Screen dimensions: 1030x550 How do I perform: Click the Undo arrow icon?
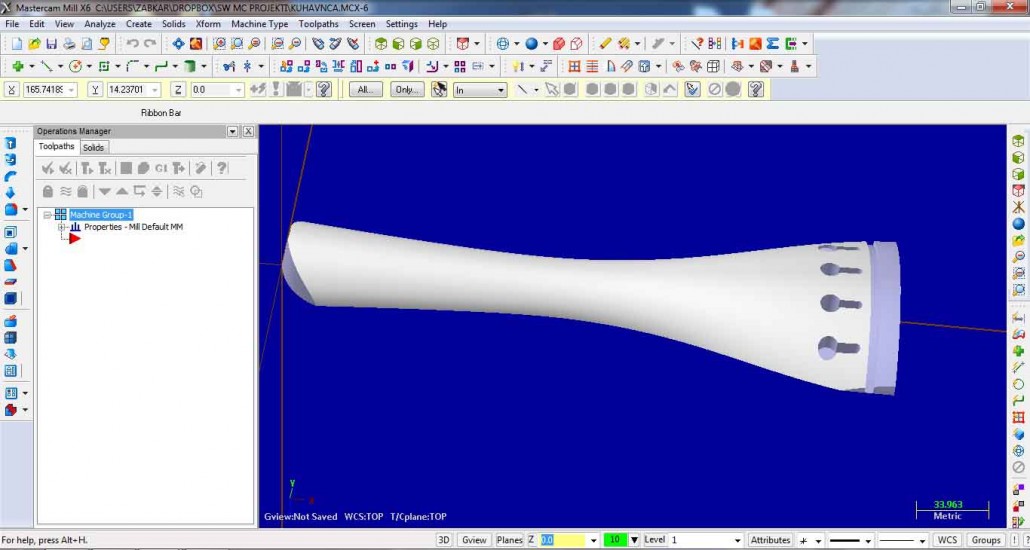point(132,44)
